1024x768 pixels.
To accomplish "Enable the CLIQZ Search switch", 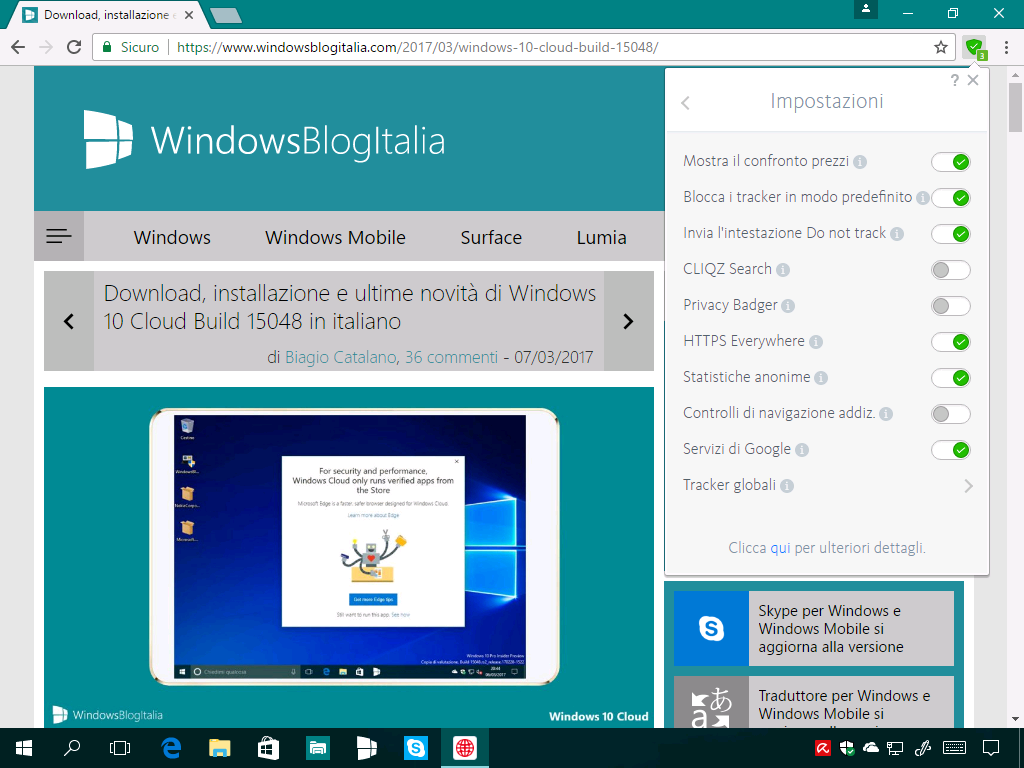I will pyautogui.click(x=951, y=270).
